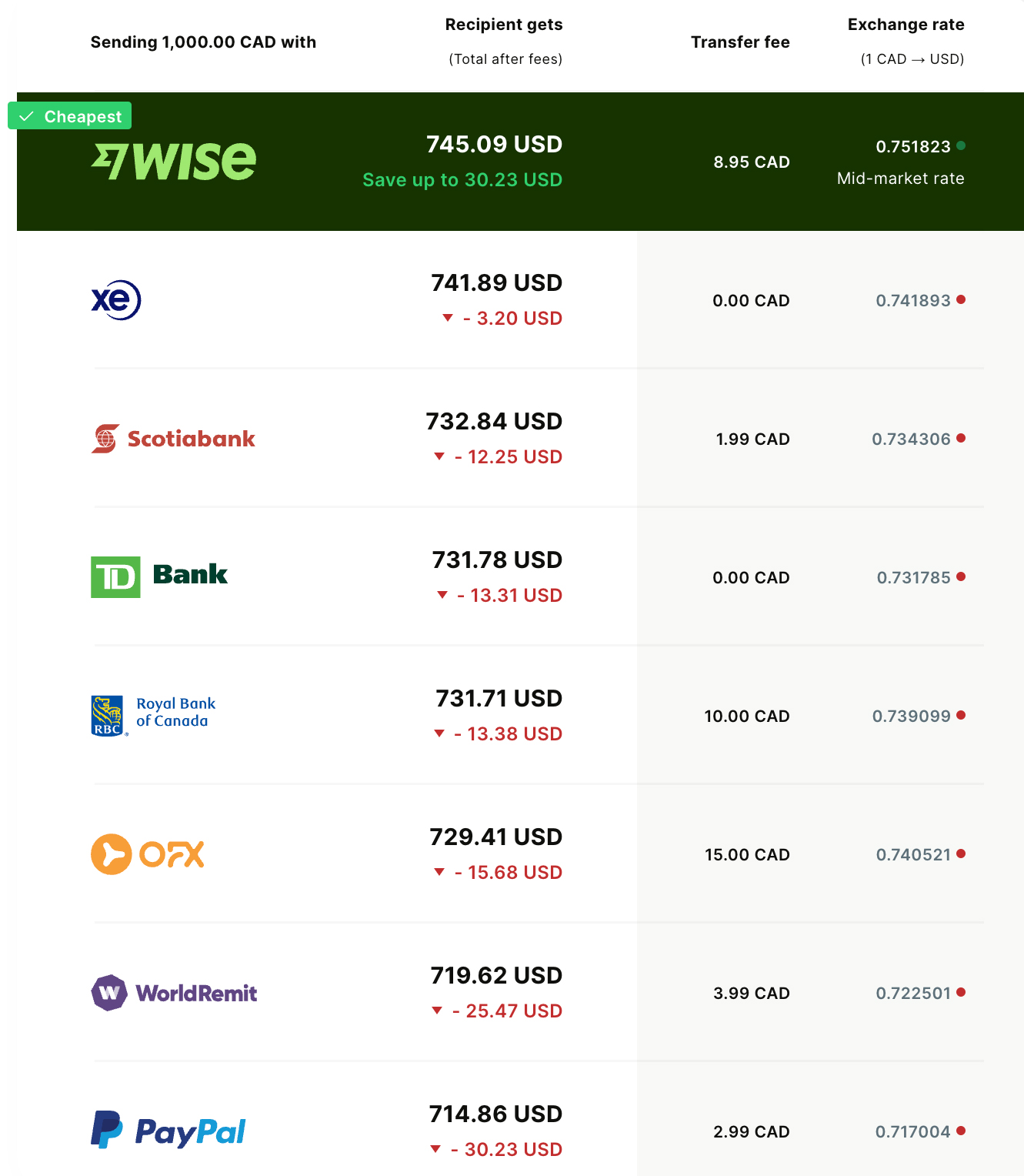Click the Transfer fee column header
Image resolution: width=1024 pixels, height=1176 pixels.
[740, 42]
